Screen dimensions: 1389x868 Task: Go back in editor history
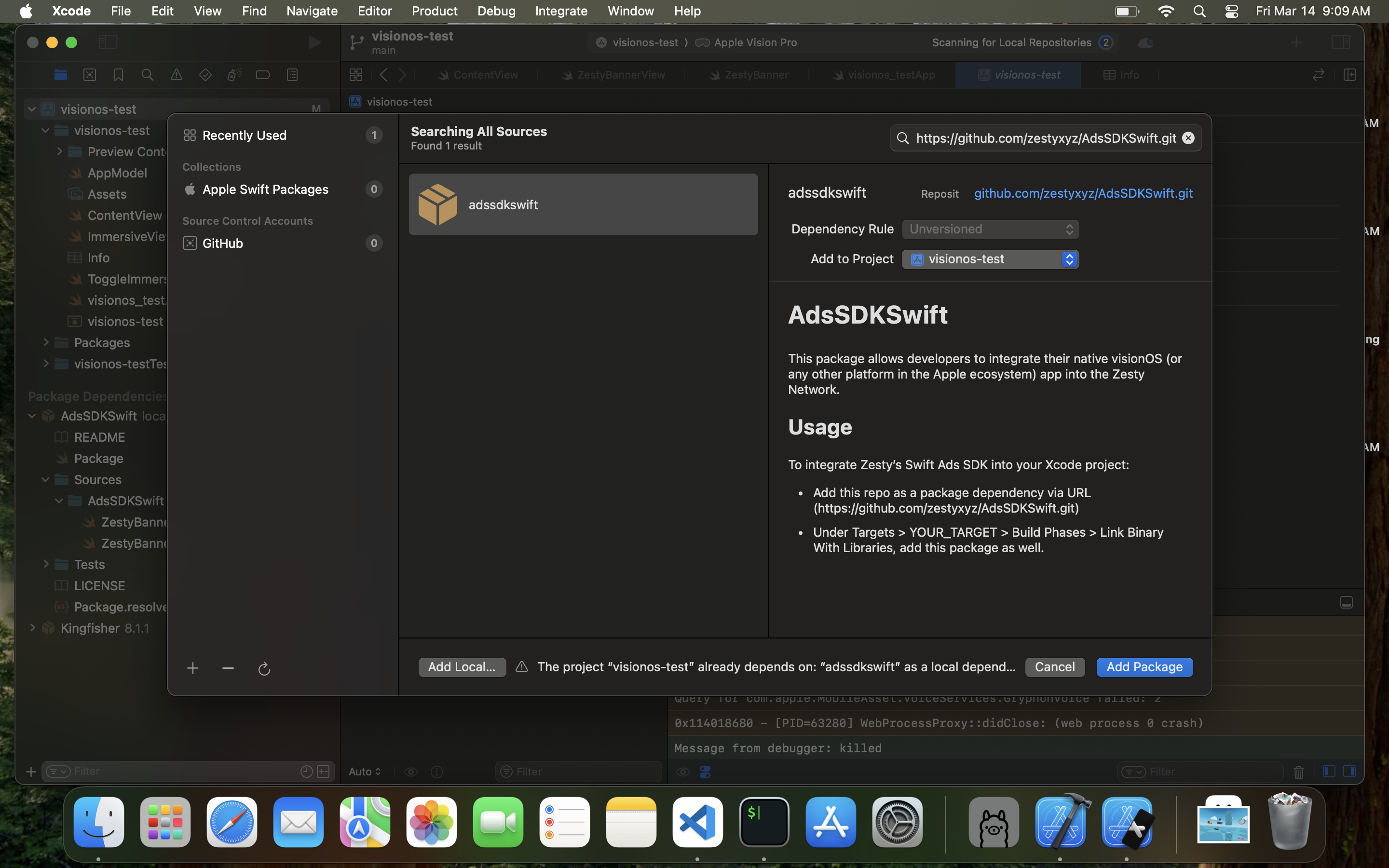[x=383, y=75]
